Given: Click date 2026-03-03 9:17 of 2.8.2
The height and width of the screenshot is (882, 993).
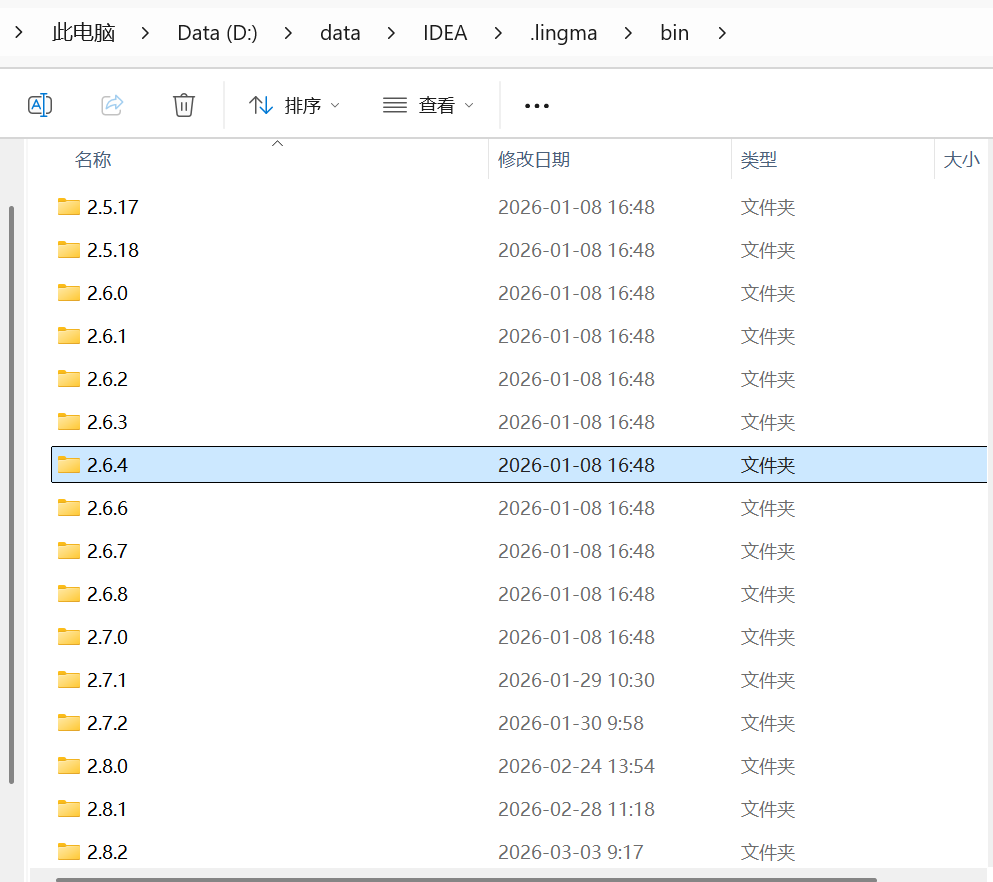Looking at the screenshot, I should pos(571,852).
